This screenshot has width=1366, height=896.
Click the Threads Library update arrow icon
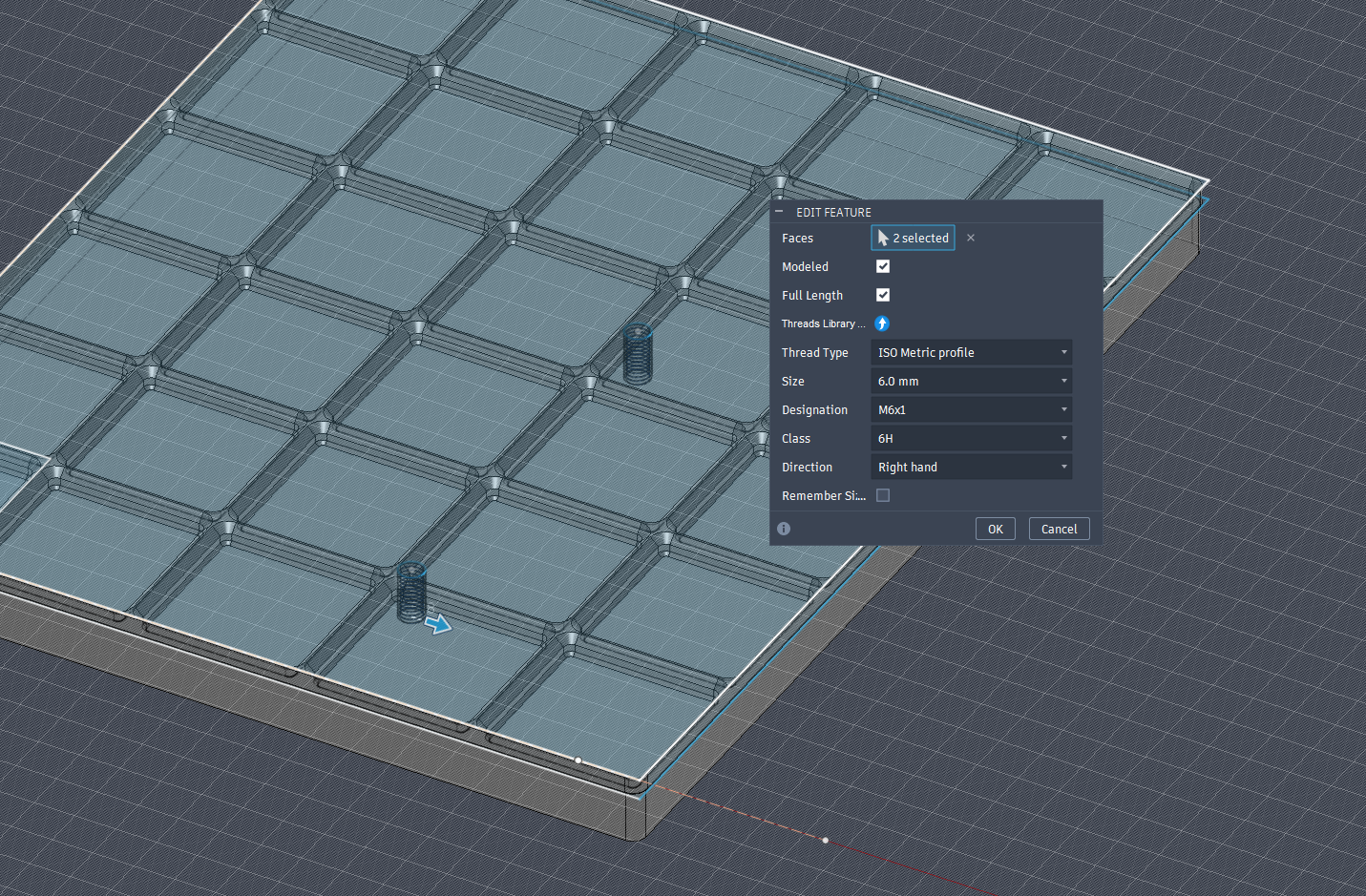point(882,323)
